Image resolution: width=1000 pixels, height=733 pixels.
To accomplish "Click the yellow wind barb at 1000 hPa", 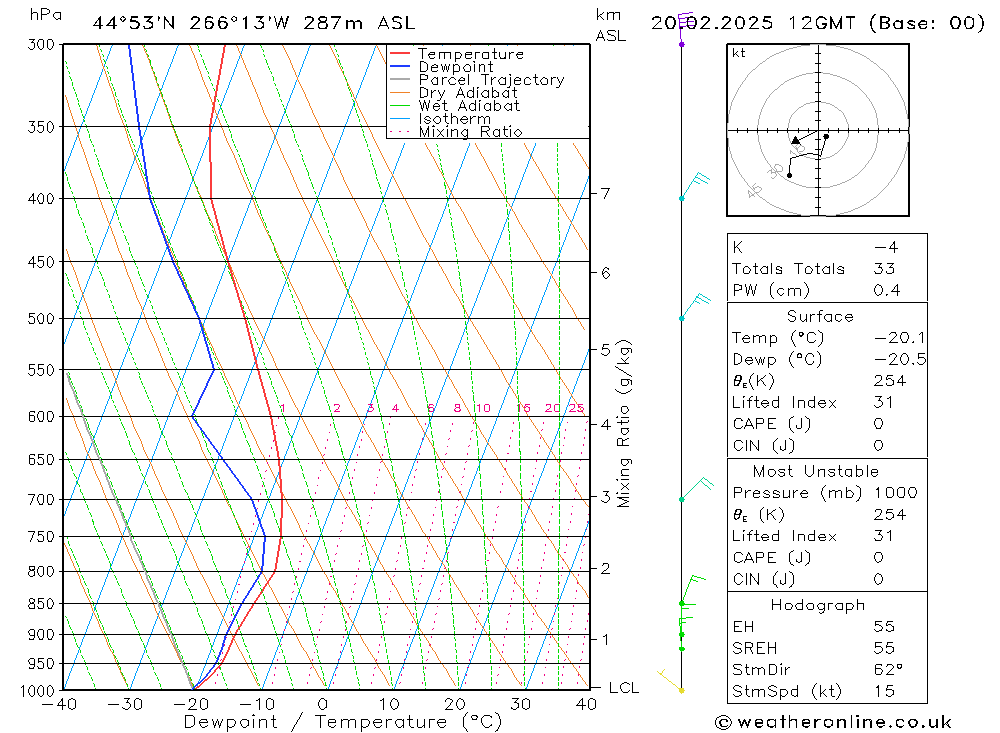I will click(670, 681).
